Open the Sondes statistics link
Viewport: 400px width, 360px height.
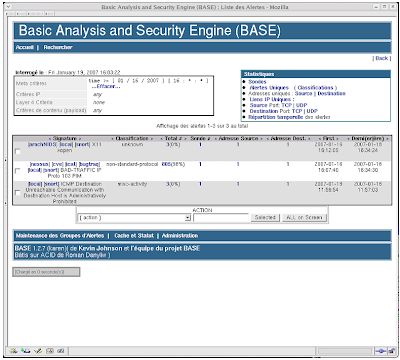(x=257, y=82)
